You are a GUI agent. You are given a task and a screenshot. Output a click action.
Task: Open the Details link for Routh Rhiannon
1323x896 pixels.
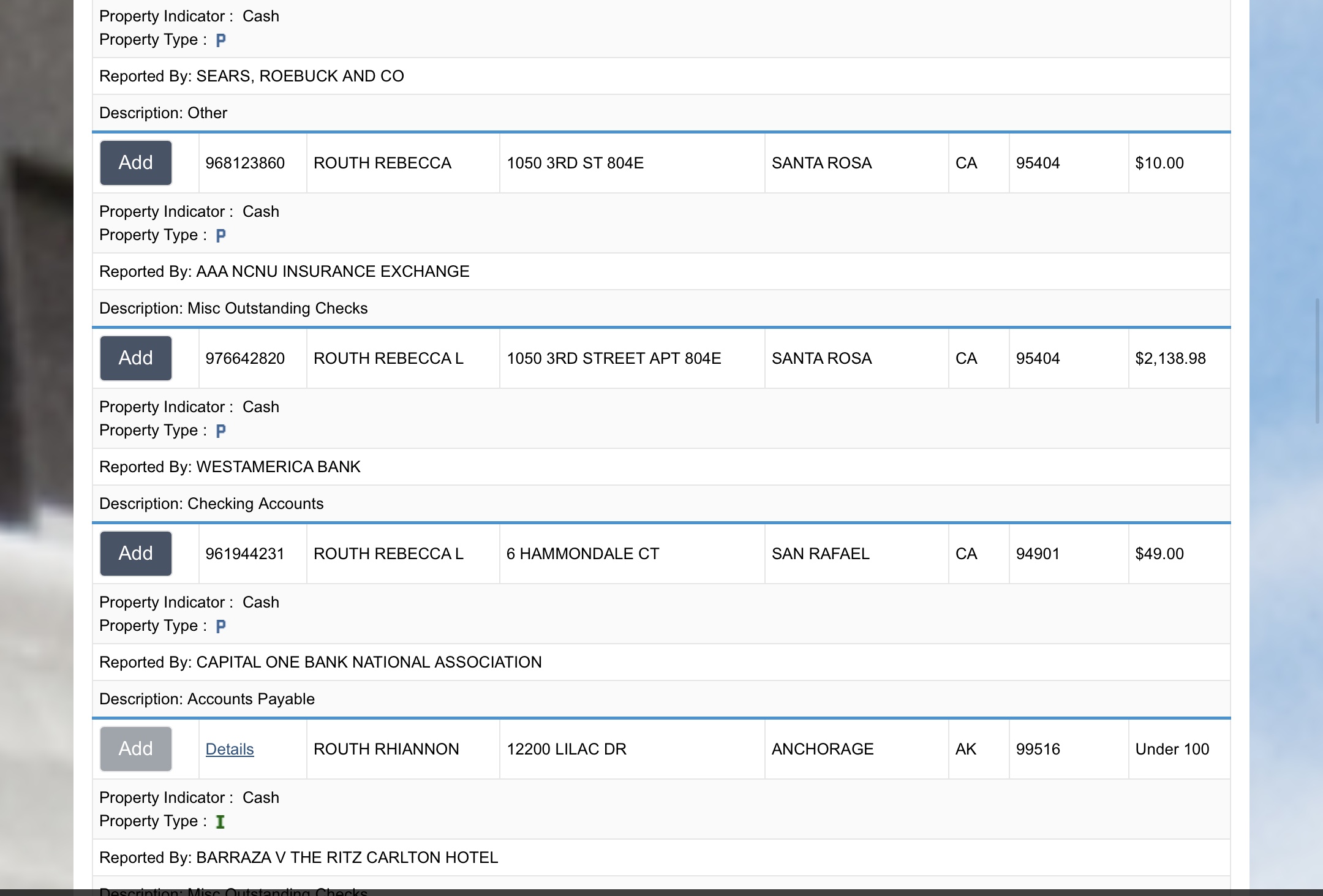coord(230,749)
